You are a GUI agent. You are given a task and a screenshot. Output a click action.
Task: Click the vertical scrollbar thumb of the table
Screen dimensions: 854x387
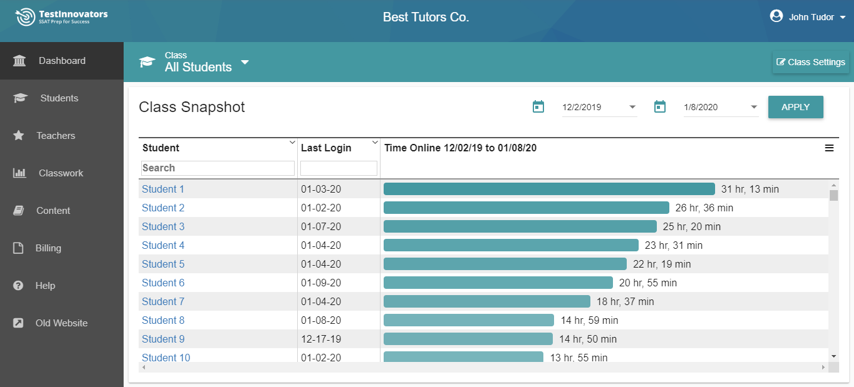pyautogui.click(x=833, y=196)
